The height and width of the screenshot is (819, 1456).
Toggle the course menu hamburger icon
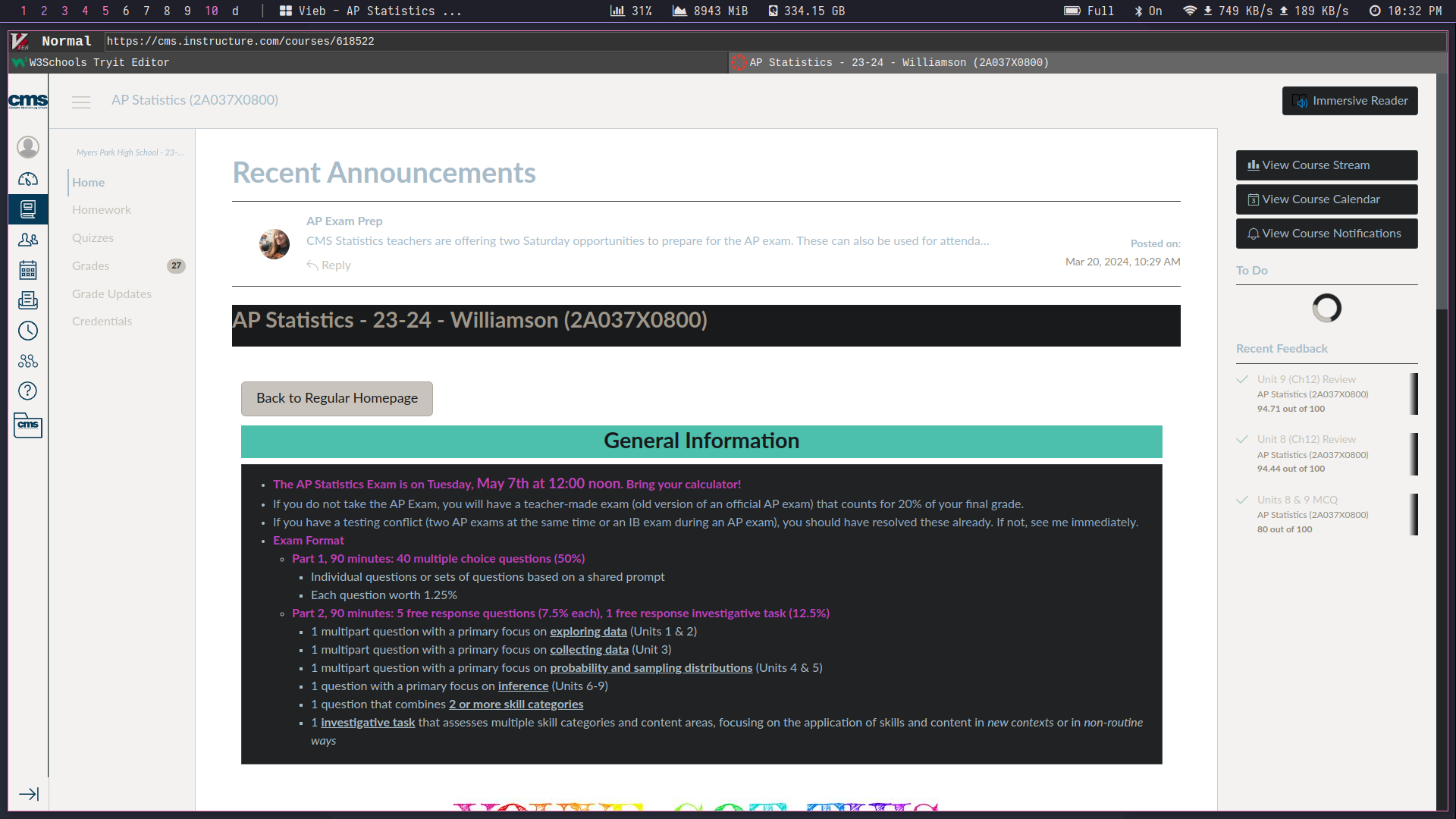point(81,102)
